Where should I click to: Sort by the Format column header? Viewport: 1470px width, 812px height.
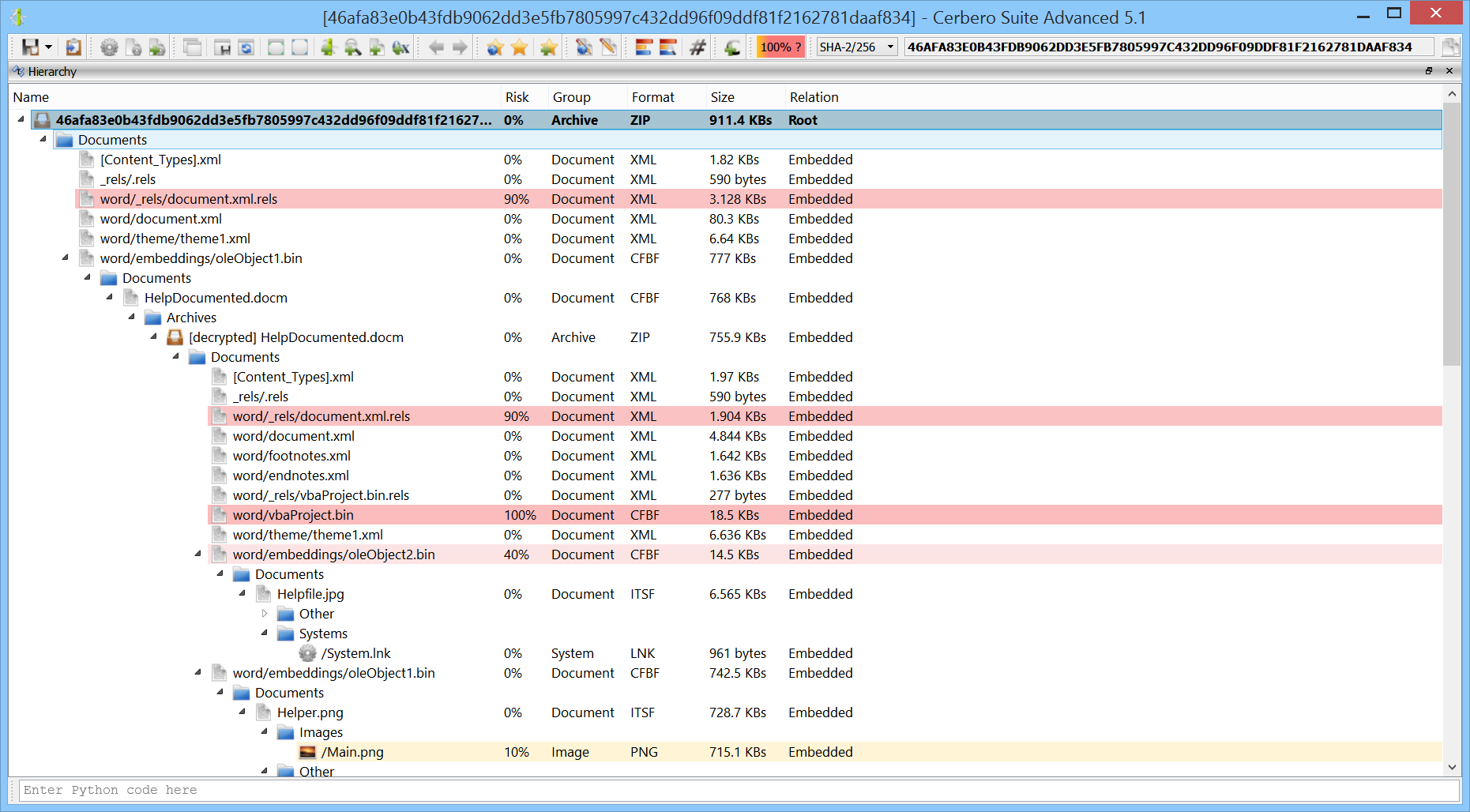coord(667,97)
